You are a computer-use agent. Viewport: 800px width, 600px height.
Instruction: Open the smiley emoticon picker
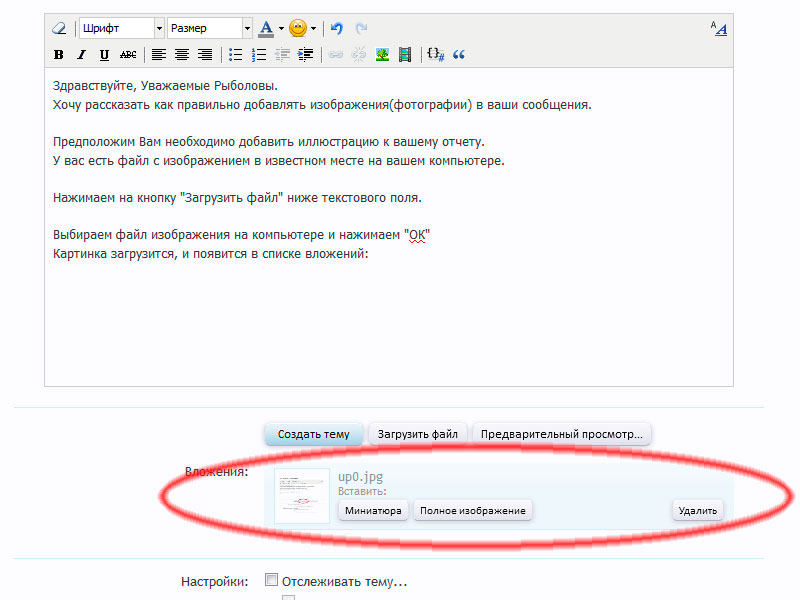click(x=297, y=28)
